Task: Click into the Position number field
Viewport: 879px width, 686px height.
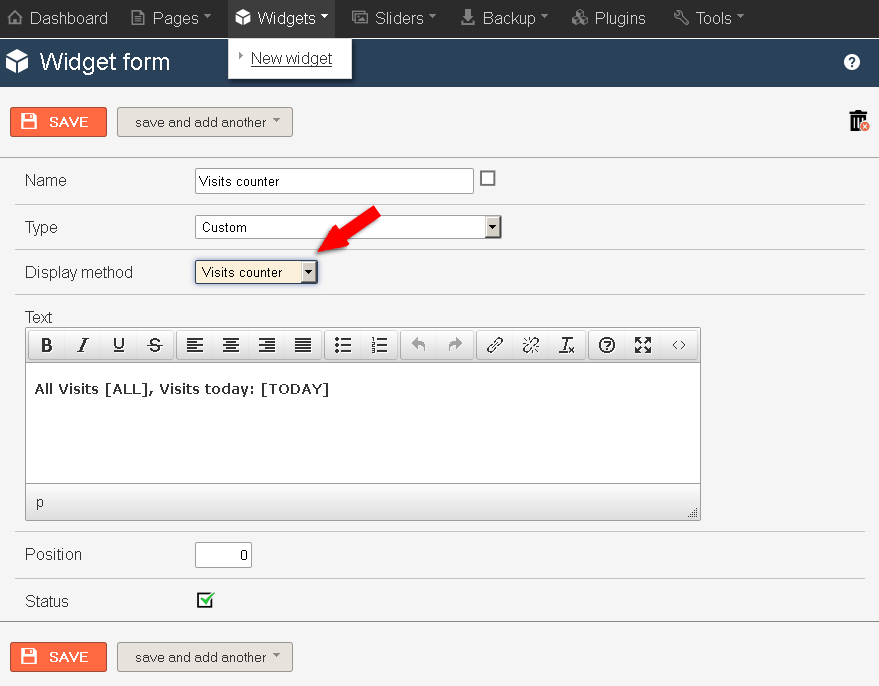Action: pos(223,555)
